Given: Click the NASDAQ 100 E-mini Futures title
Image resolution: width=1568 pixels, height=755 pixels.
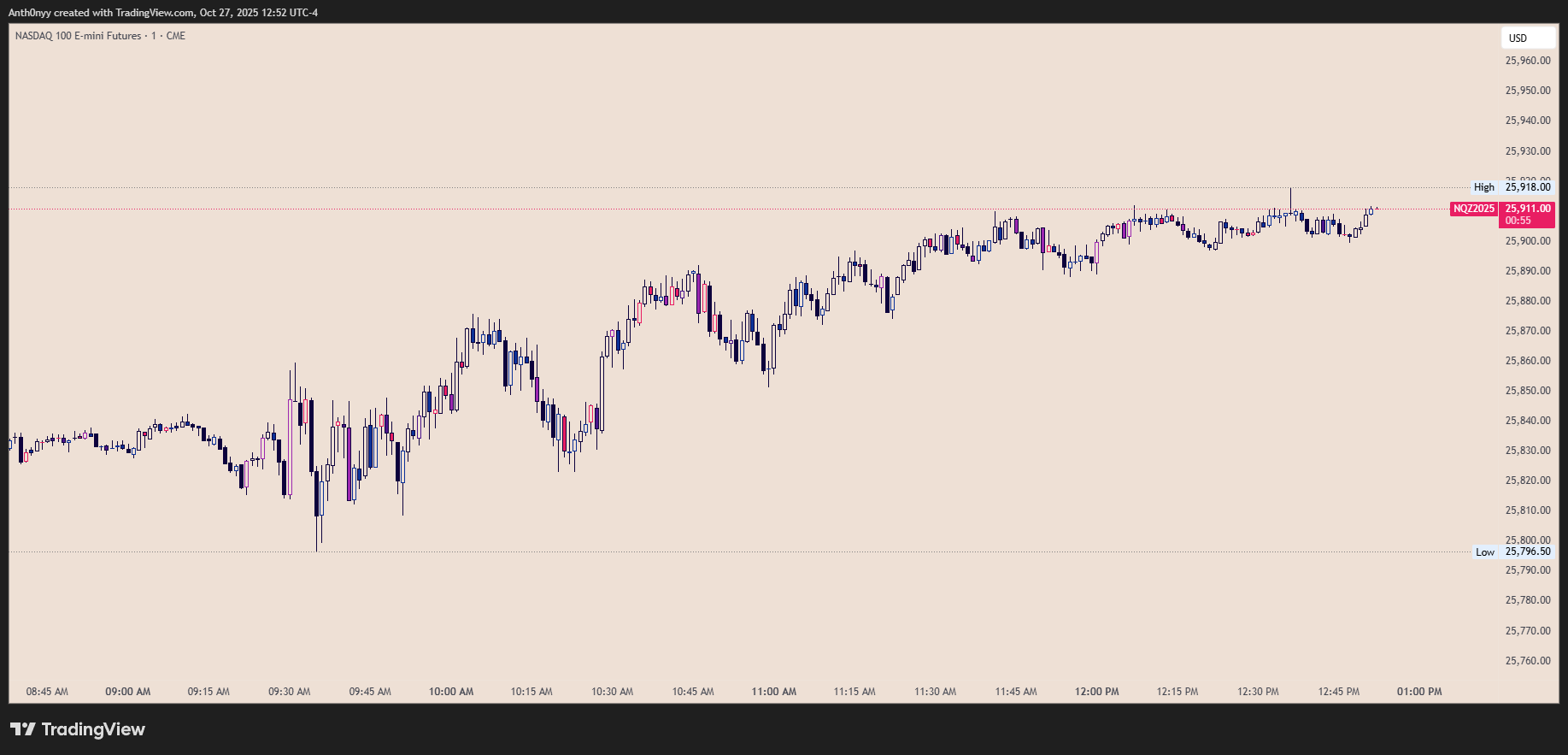Looking at the screenshot, I should [78, 36].
